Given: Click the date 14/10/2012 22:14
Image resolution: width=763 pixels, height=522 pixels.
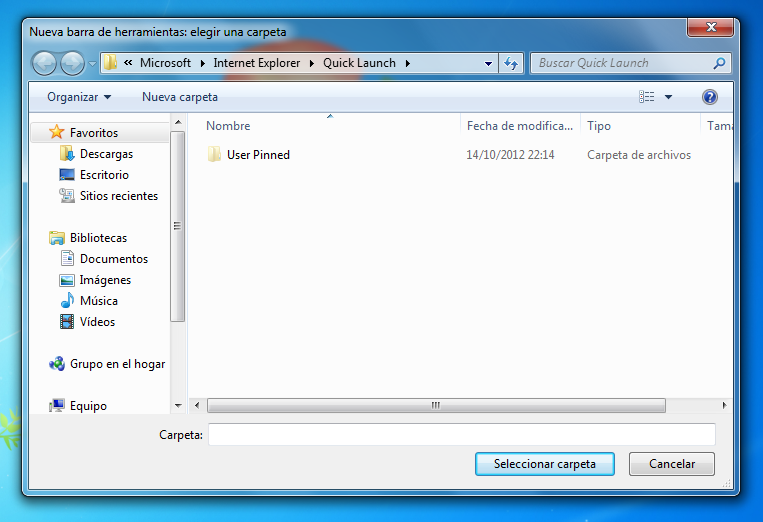Looking at the screenshot, I should pyautogui.click(x=510, y=155).
